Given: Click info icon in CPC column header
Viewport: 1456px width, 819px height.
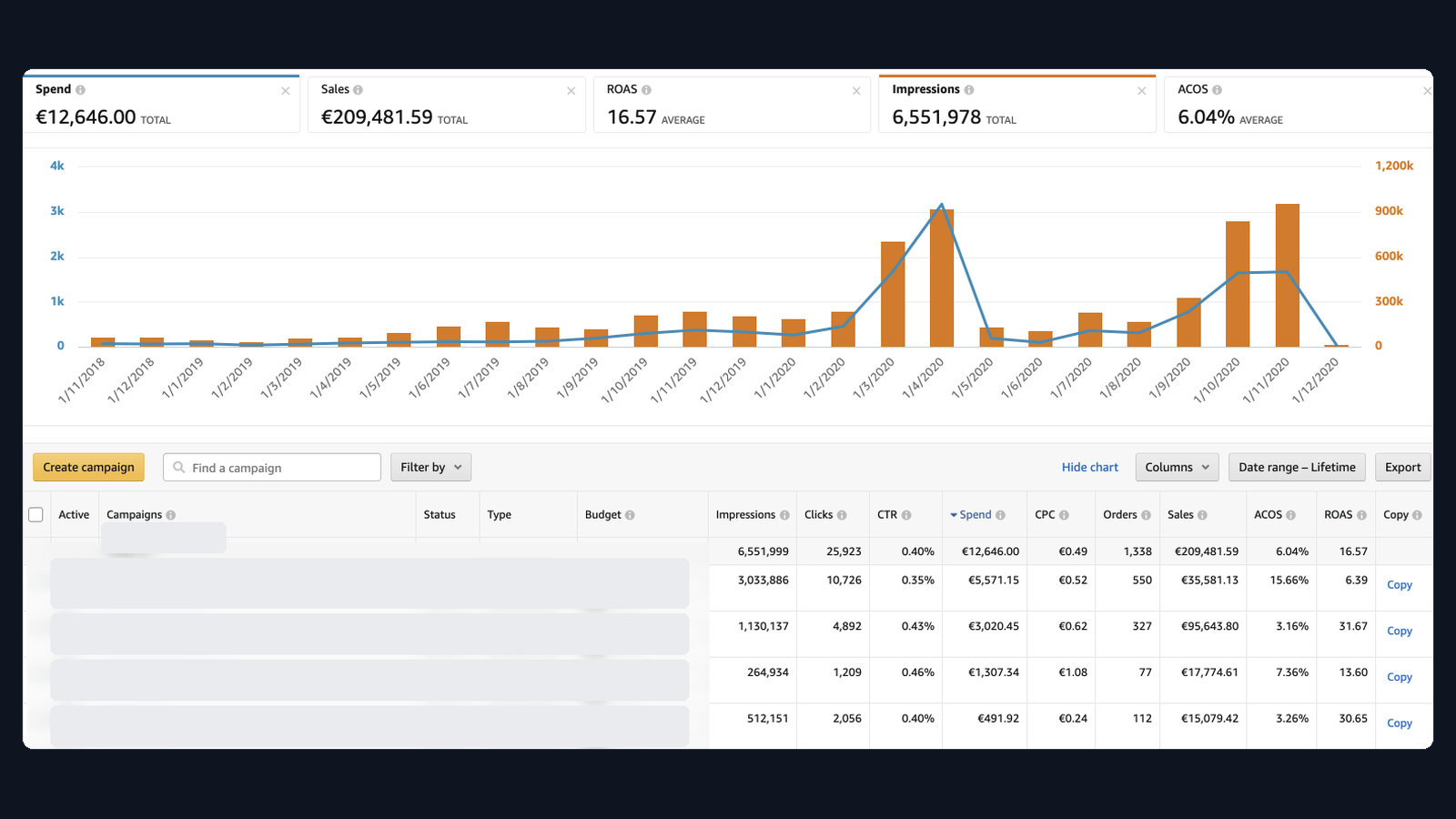Looking at the screenshot, I should point(1064,515).
